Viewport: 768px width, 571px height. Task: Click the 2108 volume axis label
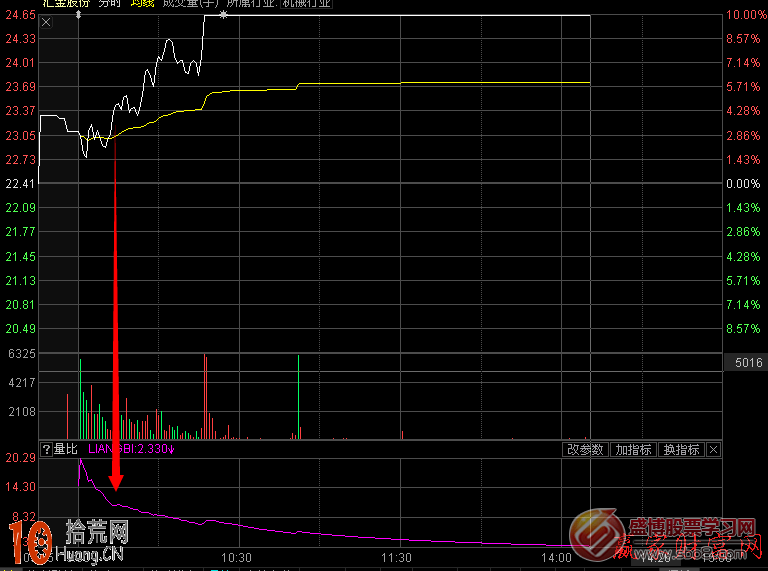point(22,412)
